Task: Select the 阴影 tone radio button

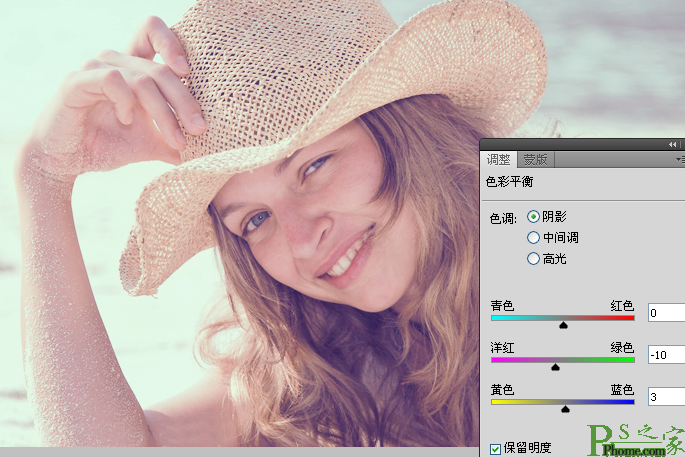Action: coord(533,217)
